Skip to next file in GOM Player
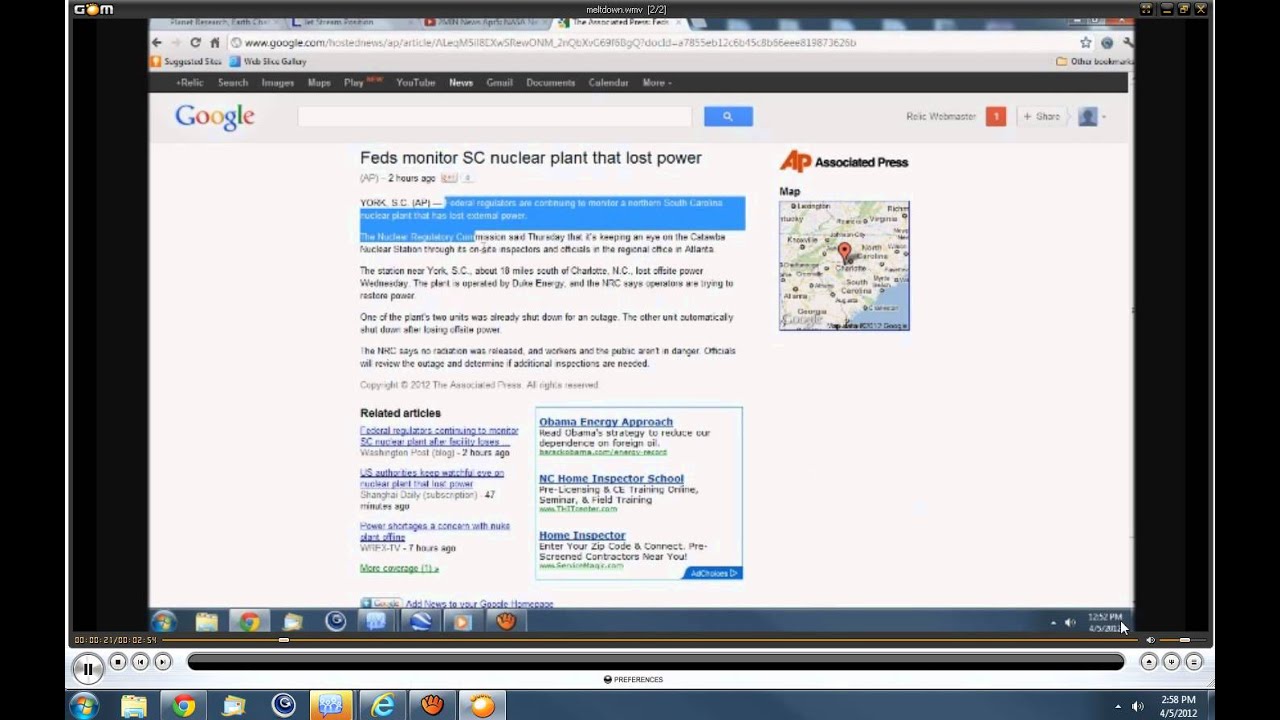 tap(162, 662)
